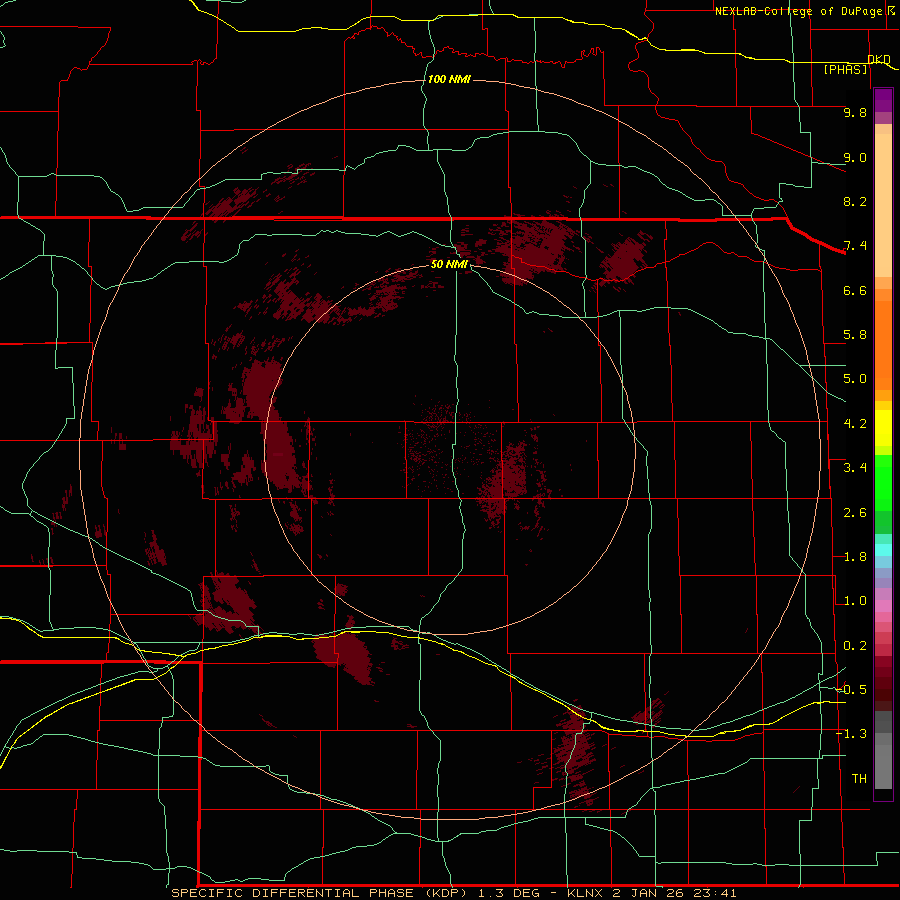Pick the pink segment of the color bar
Image resolution: width=900 pixels, height=900 pixels.
click(883, 606)
